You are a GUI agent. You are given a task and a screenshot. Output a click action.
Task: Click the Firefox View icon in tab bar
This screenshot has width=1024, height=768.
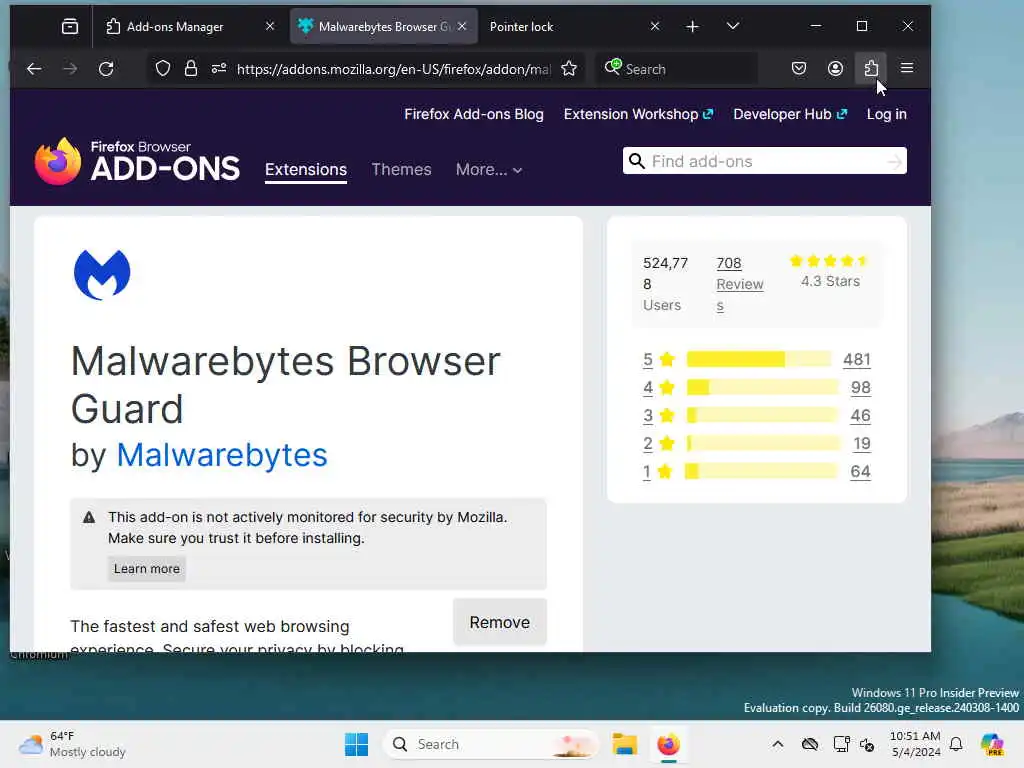click(x=70, y=26)
